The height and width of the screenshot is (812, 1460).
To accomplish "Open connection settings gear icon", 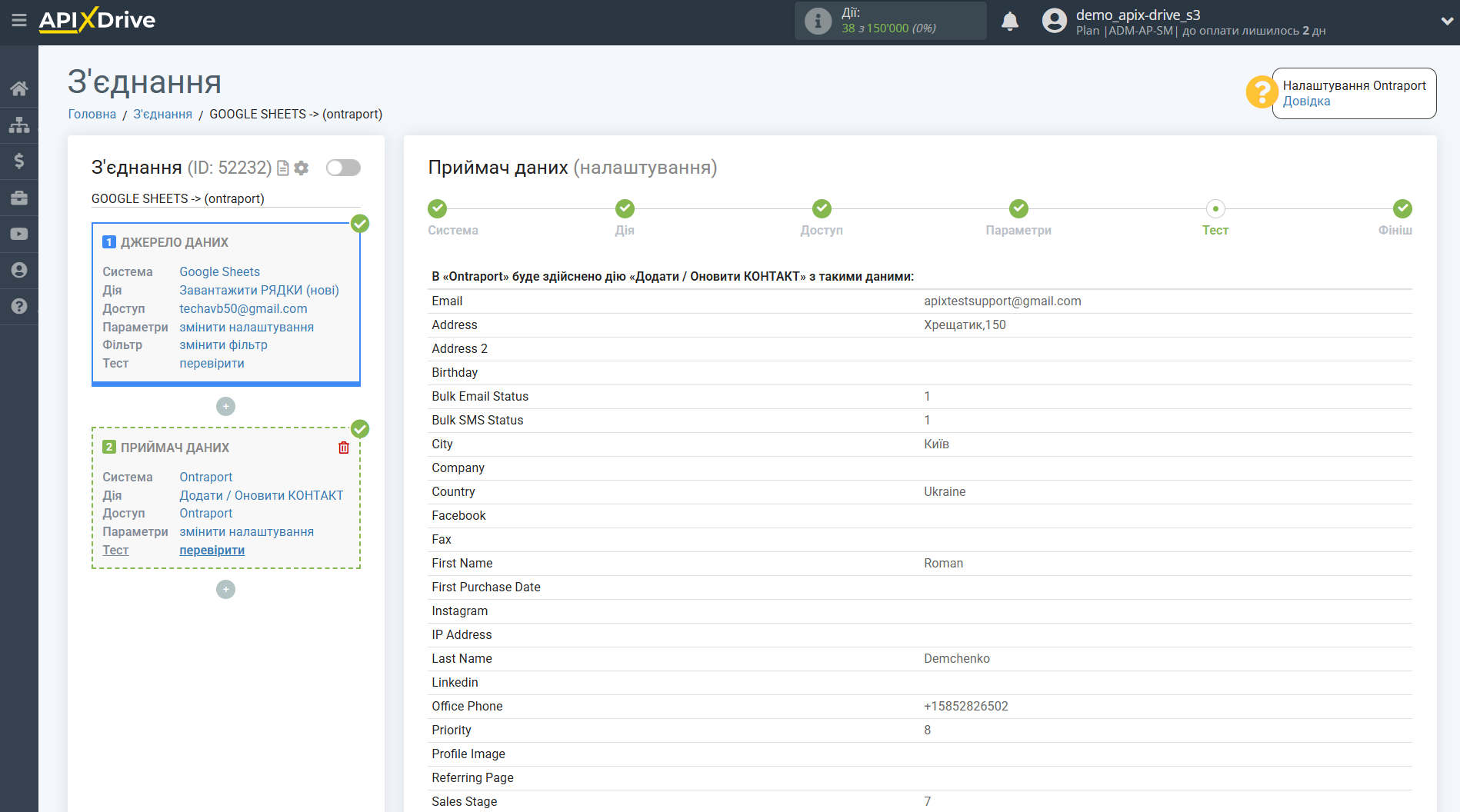I will 302,168.
